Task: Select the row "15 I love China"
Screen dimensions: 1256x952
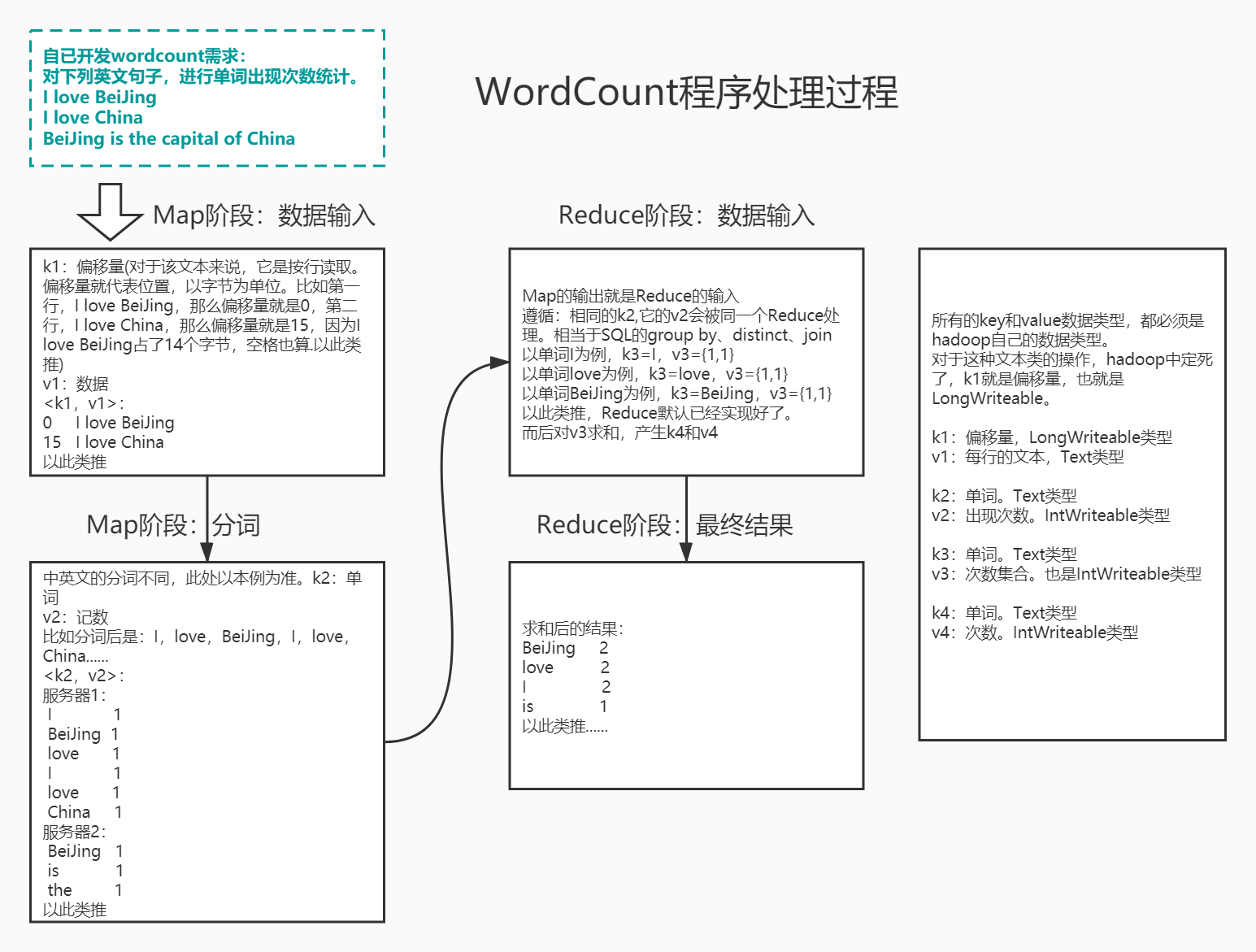Action: click(103, 442)
